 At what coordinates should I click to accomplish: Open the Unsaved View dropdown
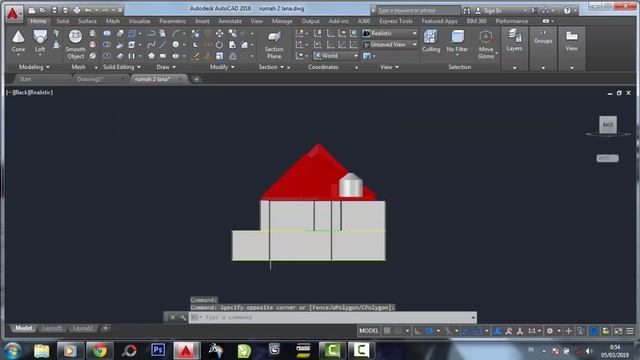(x=390, y=44)
